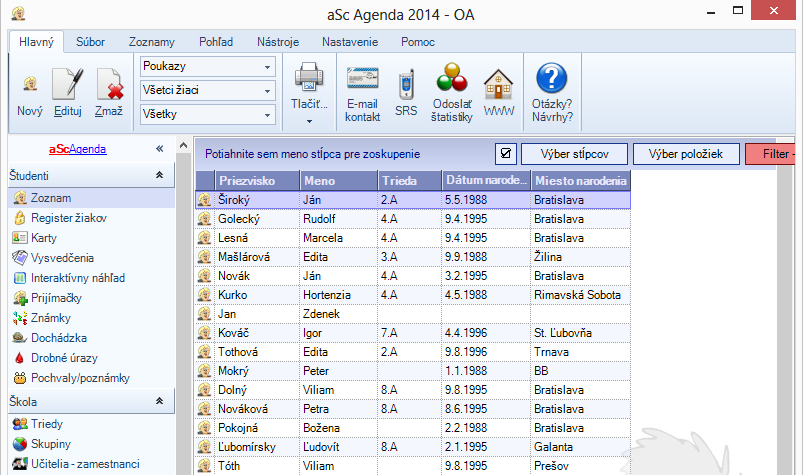Collapse the Študenti section
This screenshot has width=803, height=475.
159,175
